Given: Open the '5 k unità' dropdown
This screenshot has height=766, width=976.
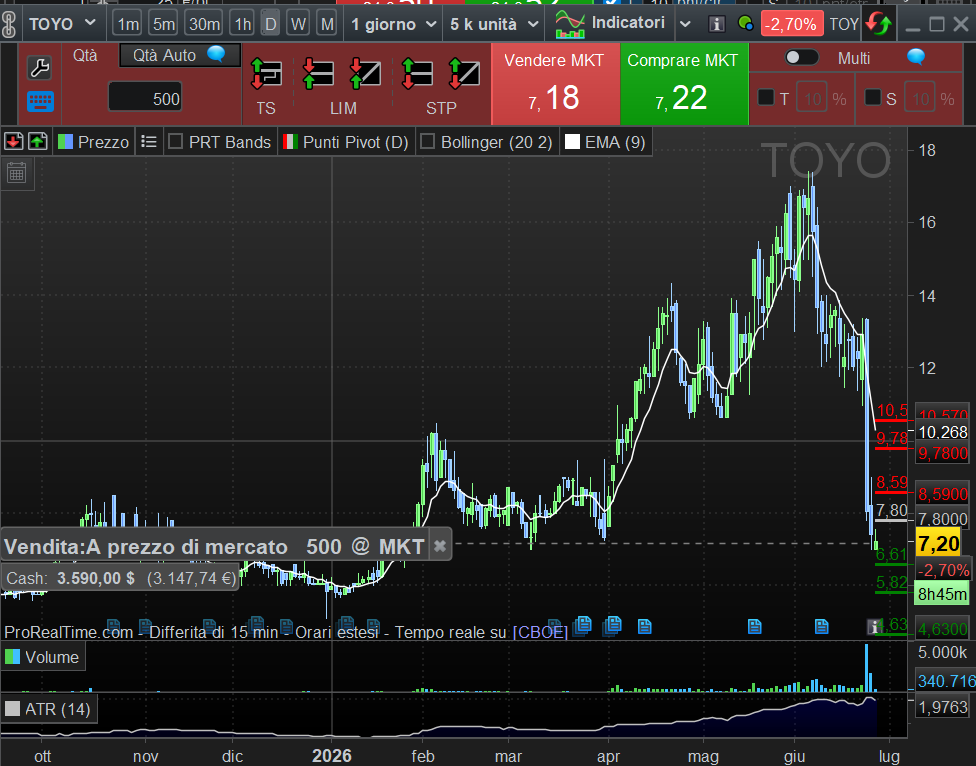Looking at the screenshot, I should click(494, 24).
